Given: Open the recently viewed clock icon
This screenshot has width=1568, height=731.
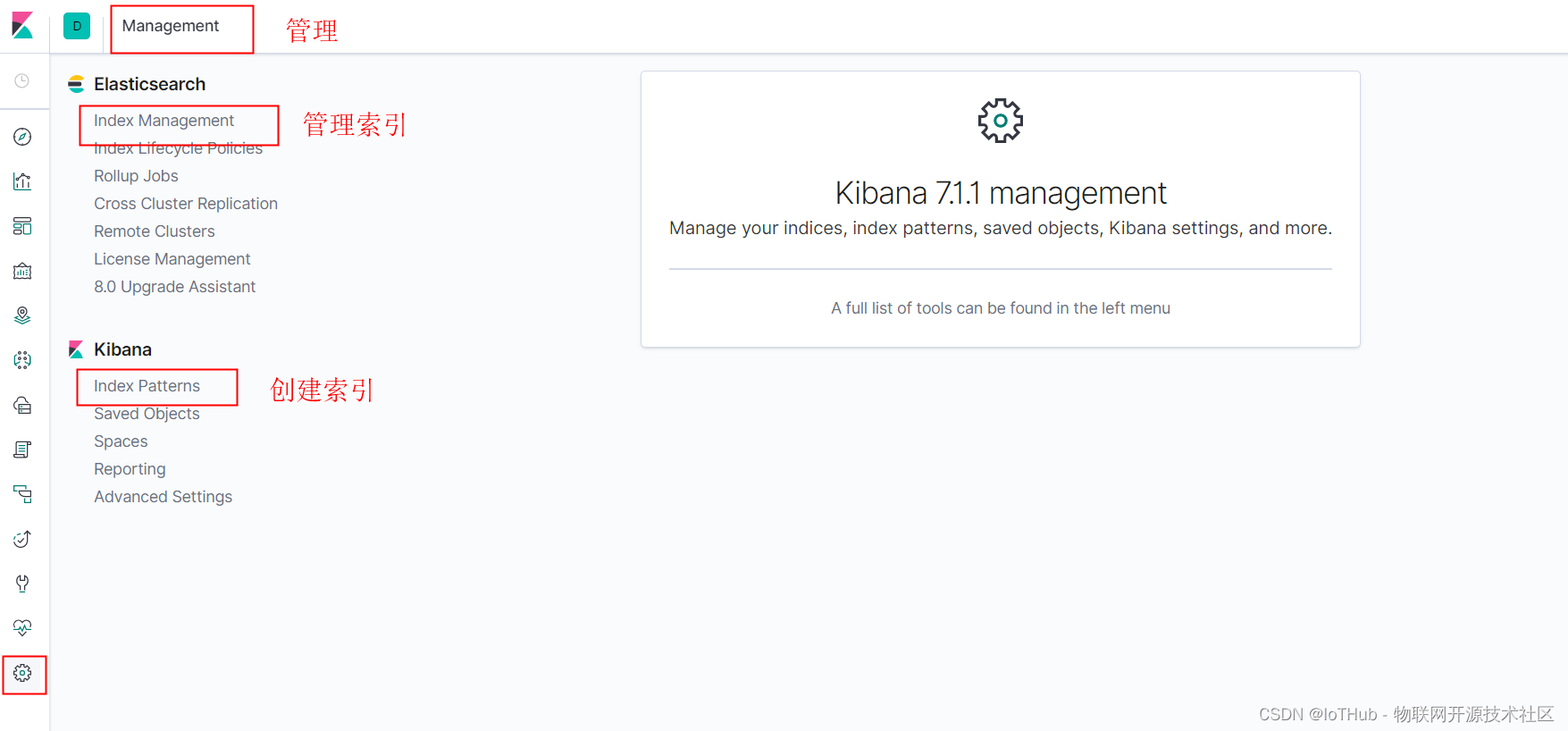Looking at the screenshot, I should click(22, 81).
